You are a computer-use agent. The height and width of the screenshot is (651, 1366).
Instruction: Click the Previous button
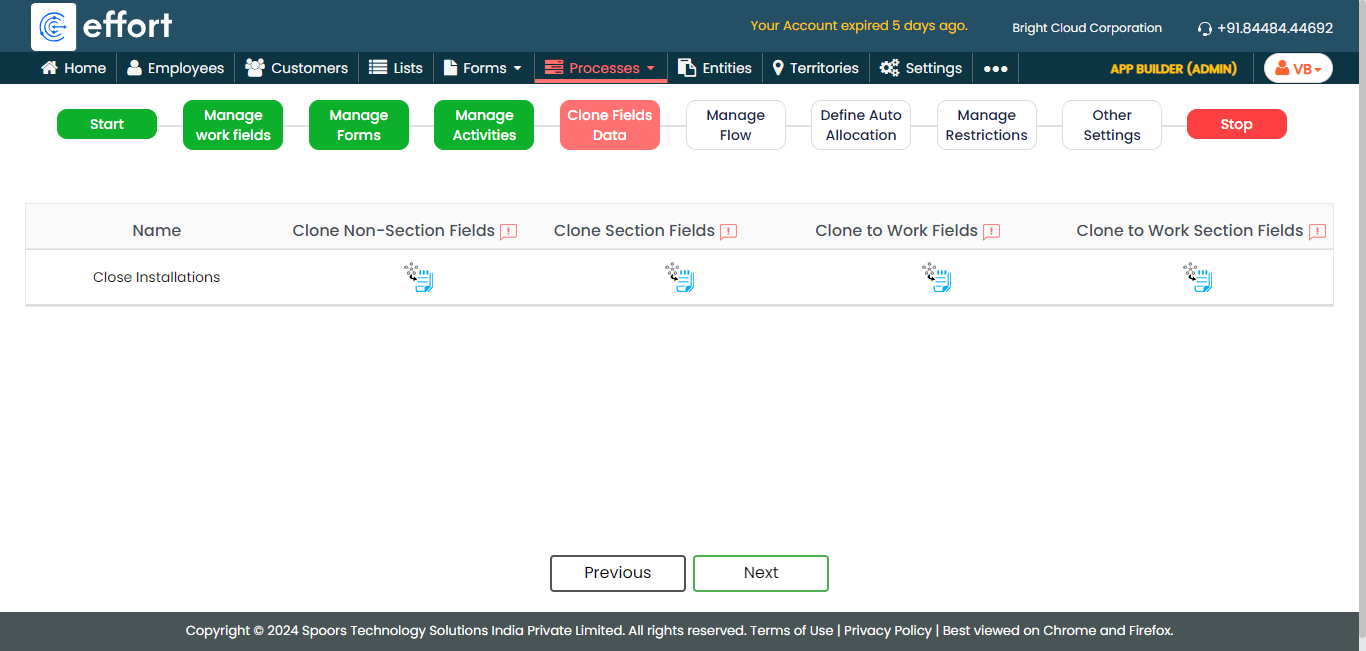[617, 573]
